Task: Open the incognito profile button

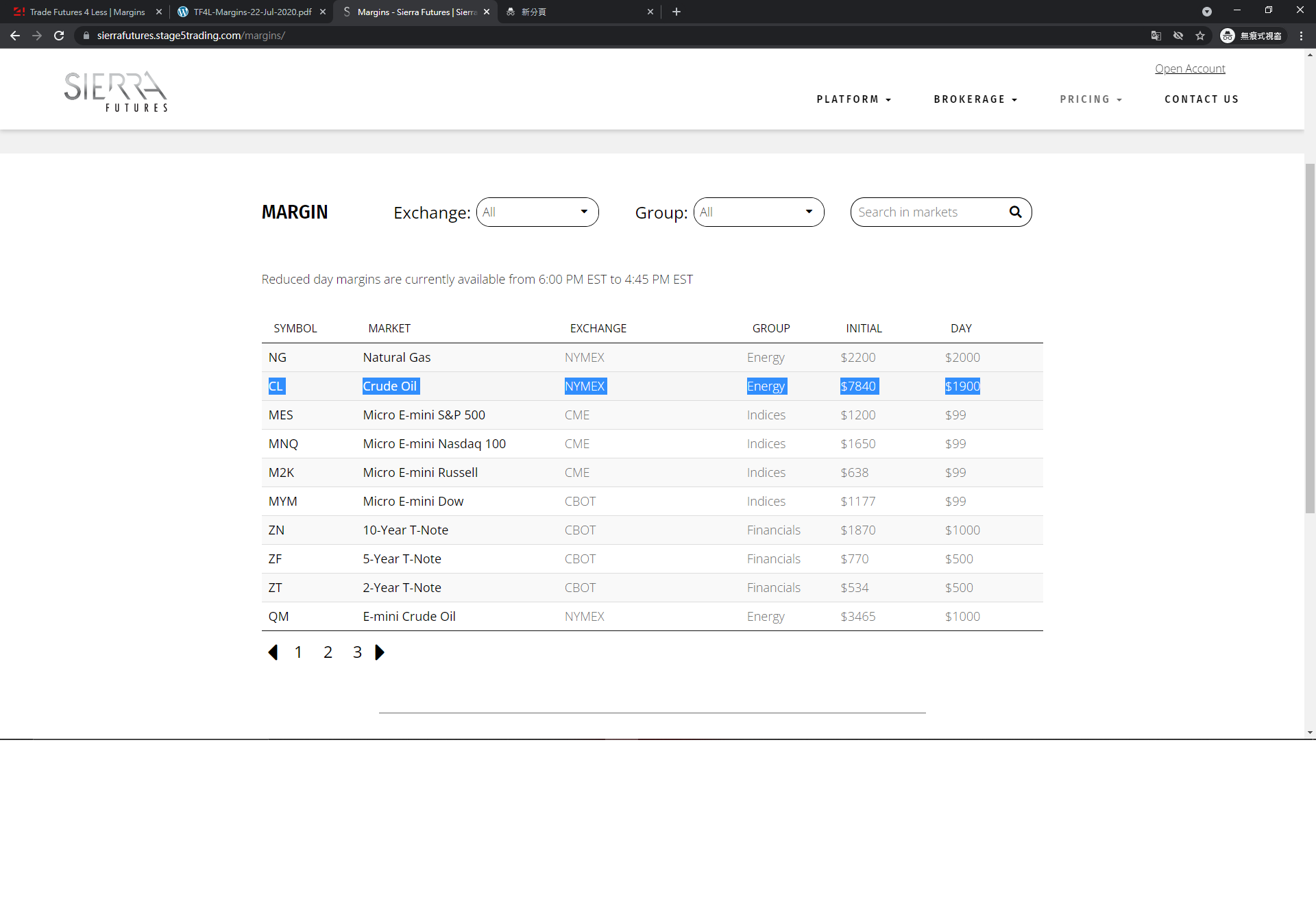Action: click(x=1252, y=36)
